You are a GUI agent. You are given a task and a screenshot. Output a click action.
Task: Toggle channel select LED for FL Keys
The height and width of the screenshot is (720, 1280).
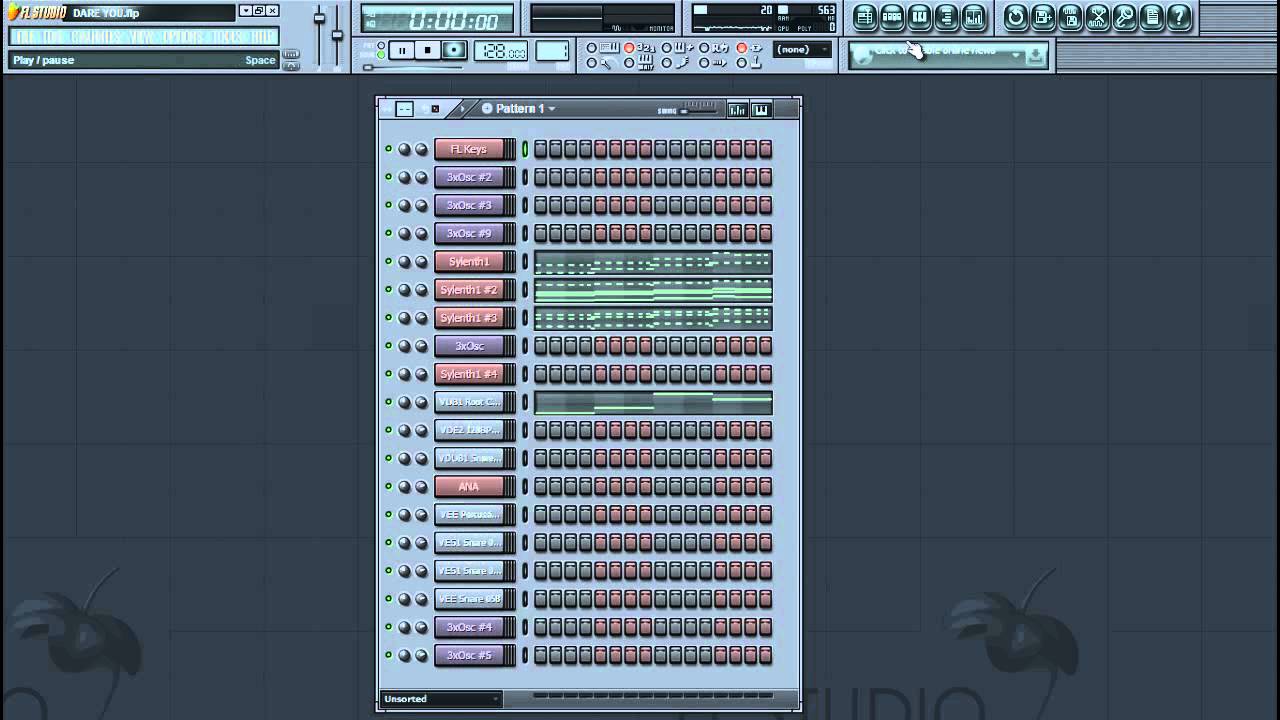[525, 149]
